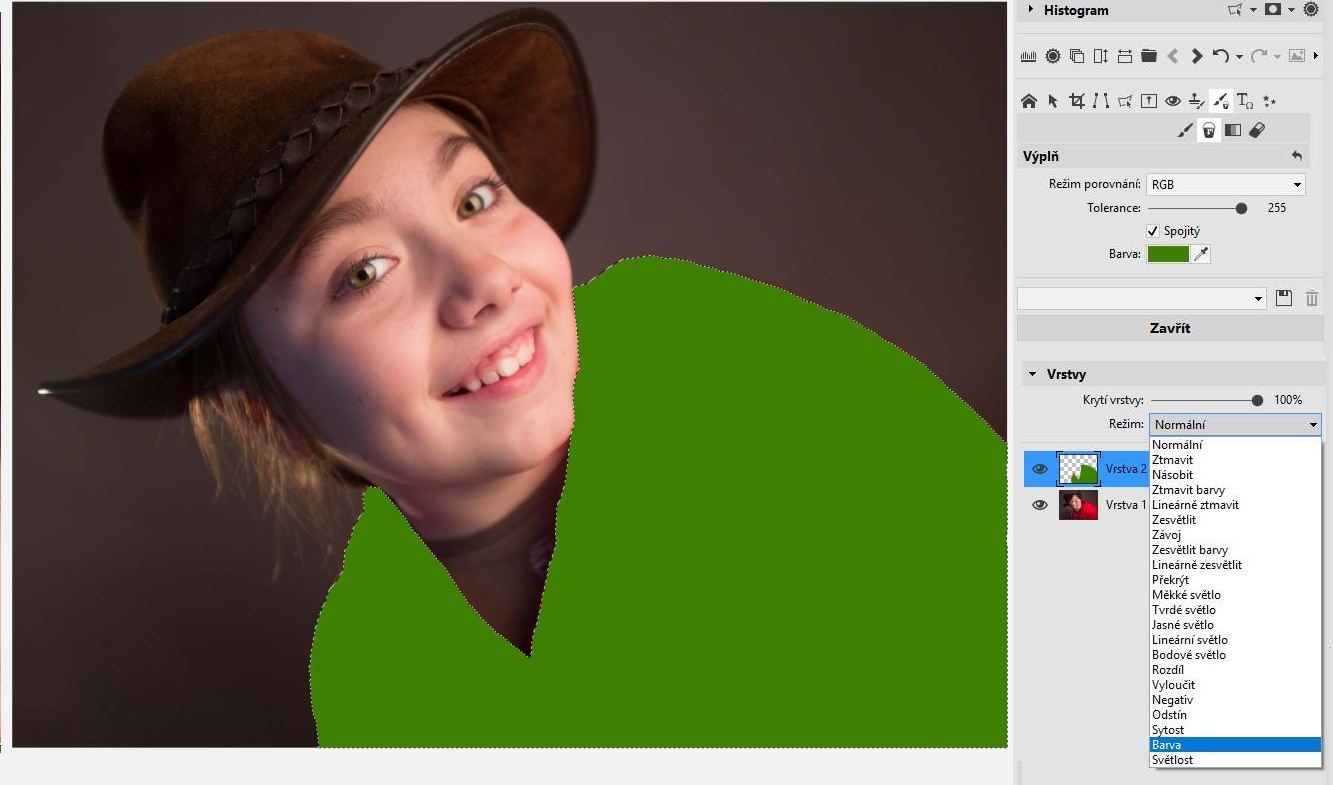
Task: Select the perspective lines tool
Action: pos(1100,101)
